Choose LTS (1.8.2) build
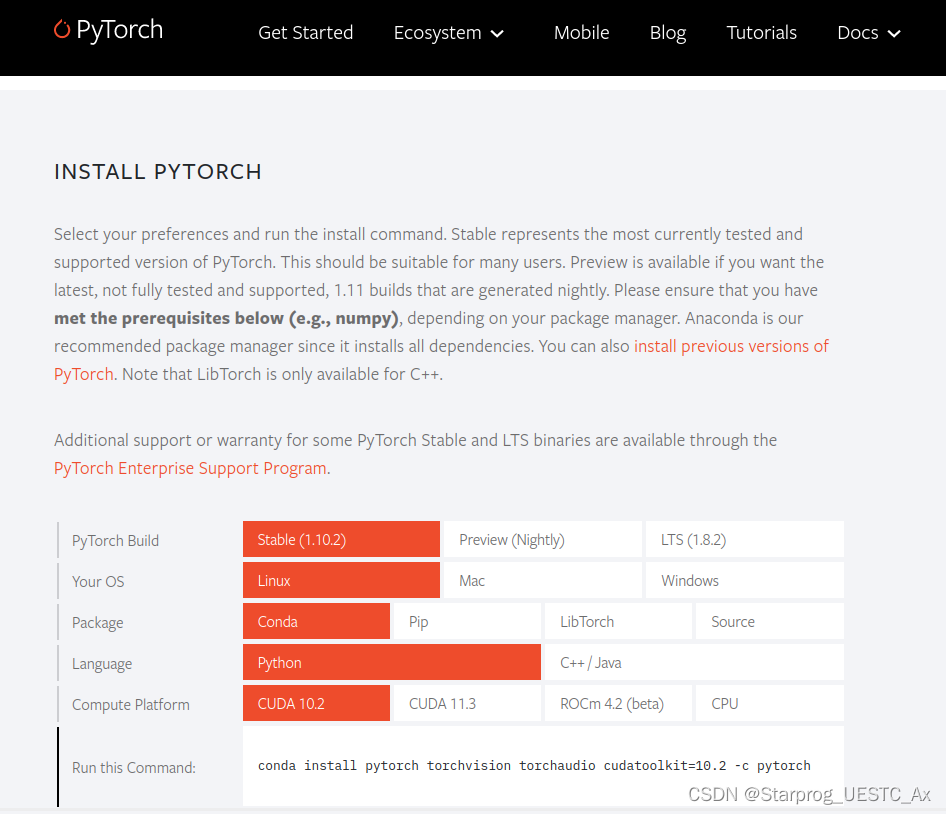Image resolution: width=946 pixels, height=814 pixels. coord(744,539)
